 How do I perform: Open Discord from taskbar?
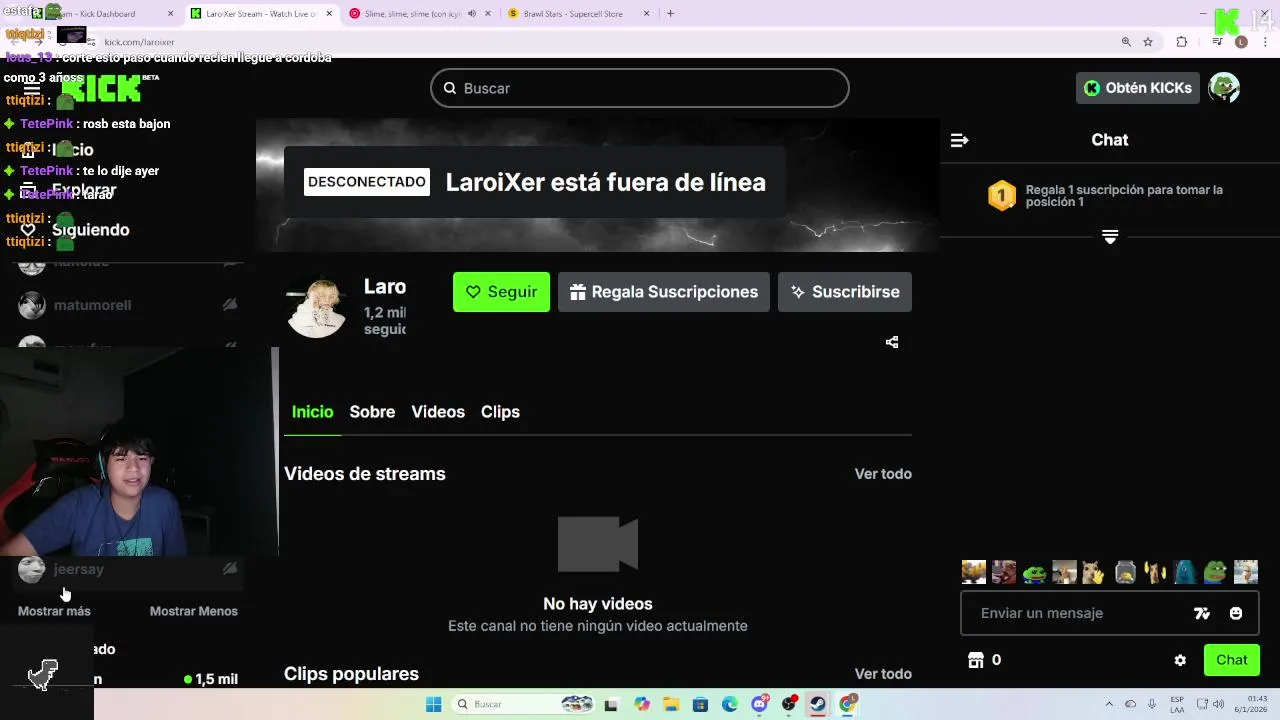(759, 704)
